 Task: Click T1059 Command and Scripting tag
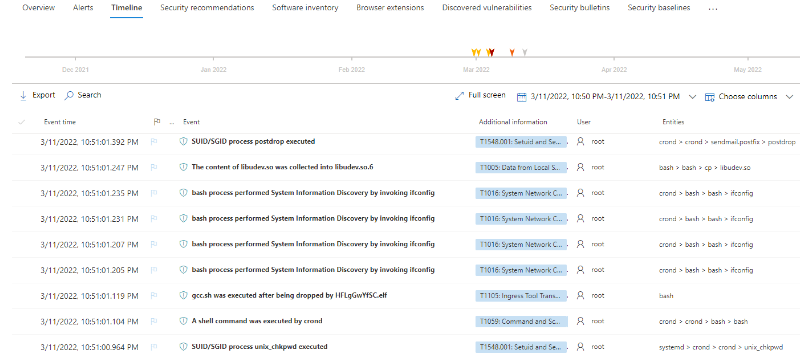click(x=521, y=321)
